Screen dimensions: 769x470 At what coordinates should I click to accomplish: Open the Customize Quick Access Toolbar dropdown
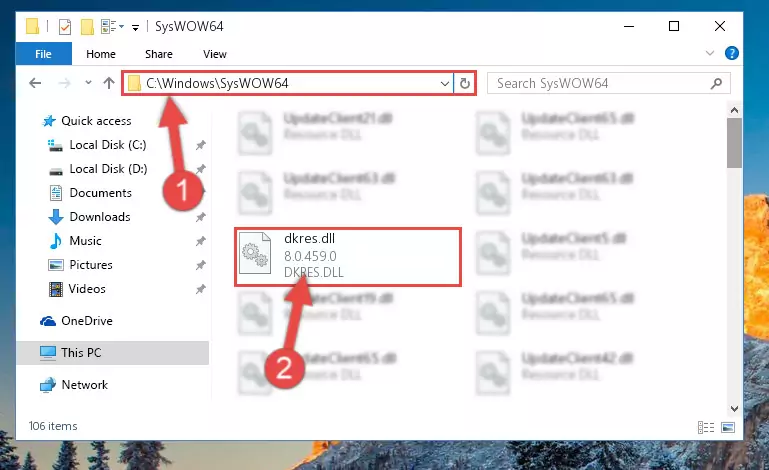pos(135,27)
